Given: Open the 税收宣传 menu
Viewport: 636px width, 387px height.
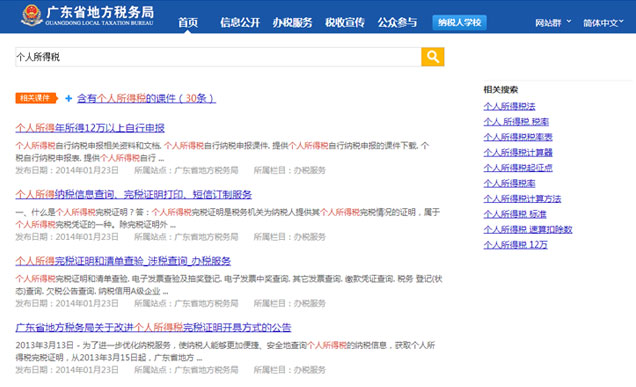Looking at the screenshot, I should click(x=345, y=22).
